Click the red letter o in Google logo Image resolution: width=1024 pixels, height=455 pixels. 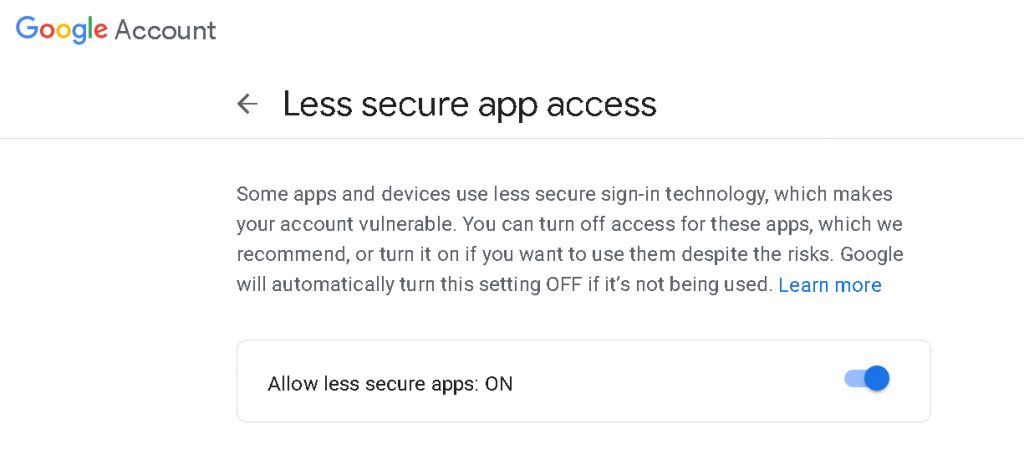46,31
